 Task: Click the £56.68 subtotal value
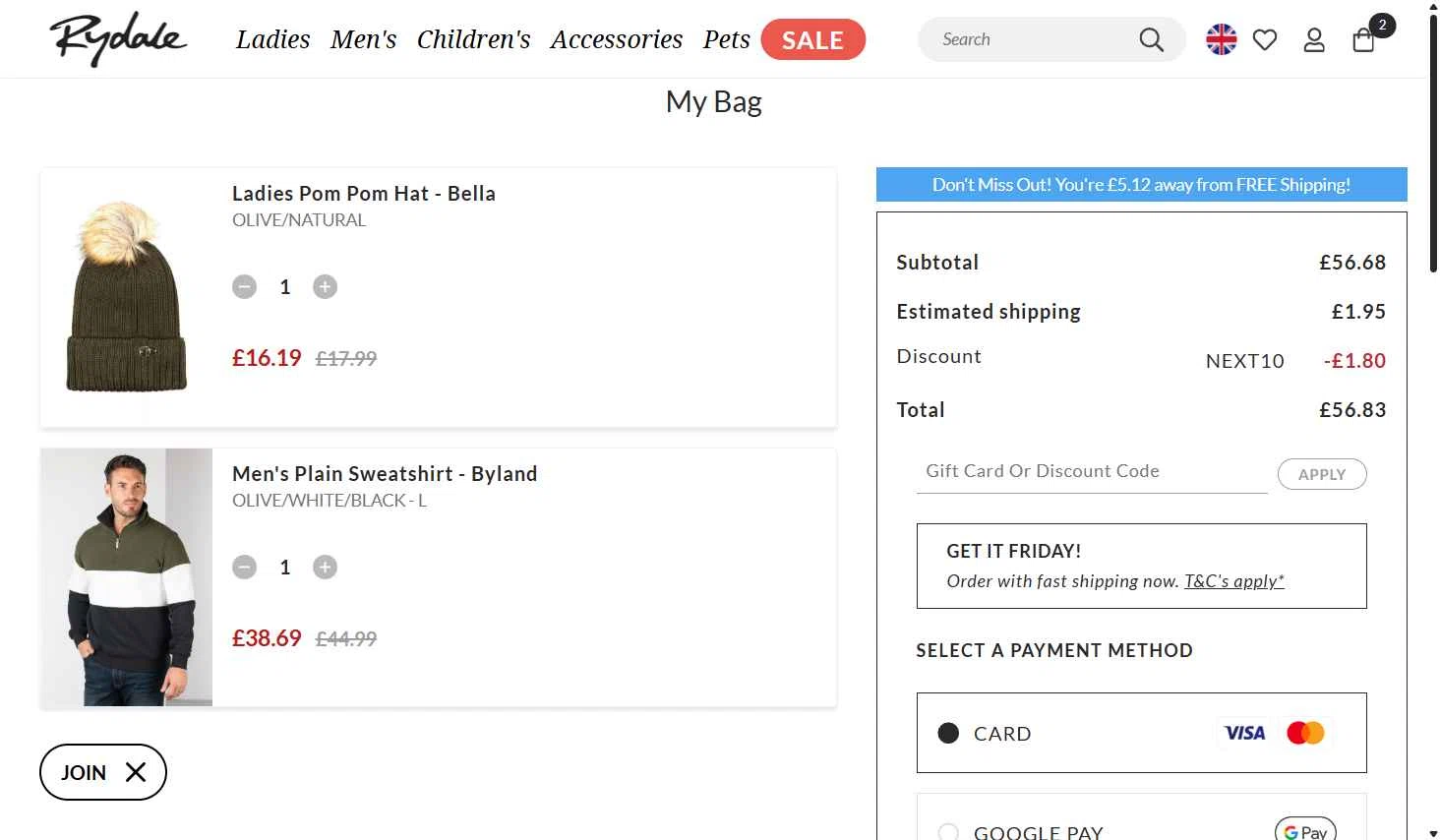[x=1352, y=263]
